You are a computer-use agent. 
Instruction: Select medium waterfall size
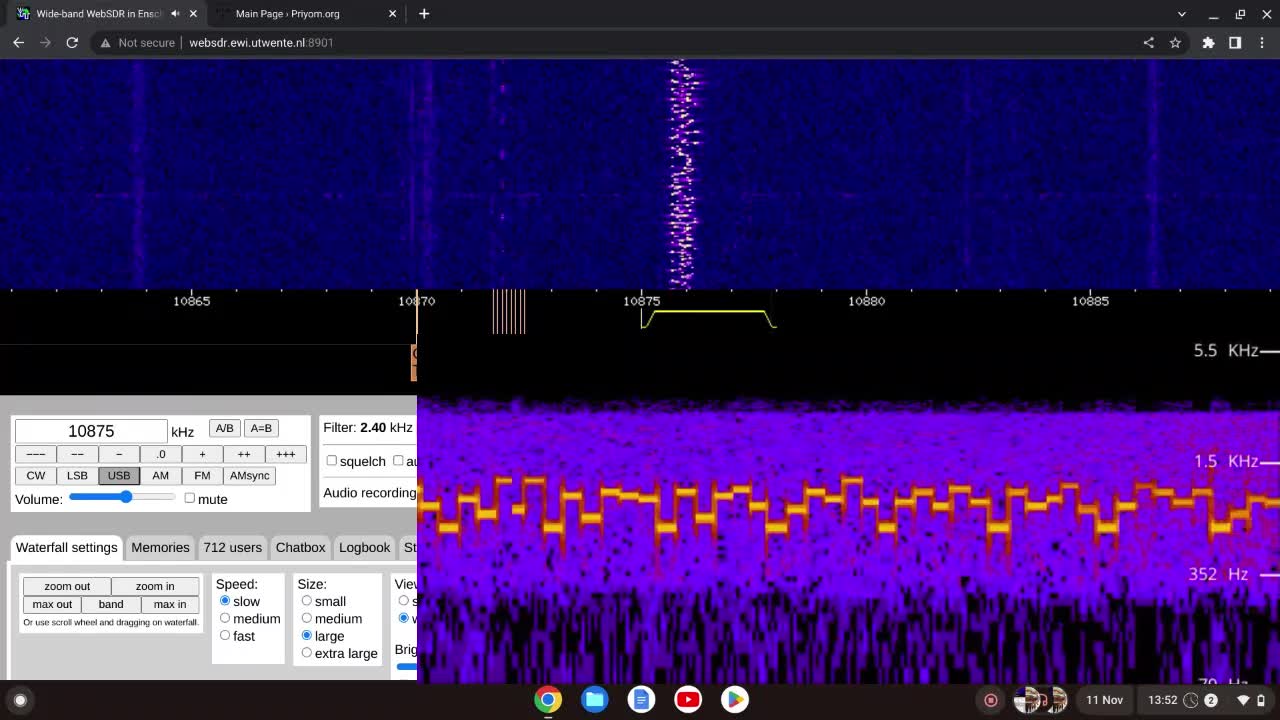306,618
